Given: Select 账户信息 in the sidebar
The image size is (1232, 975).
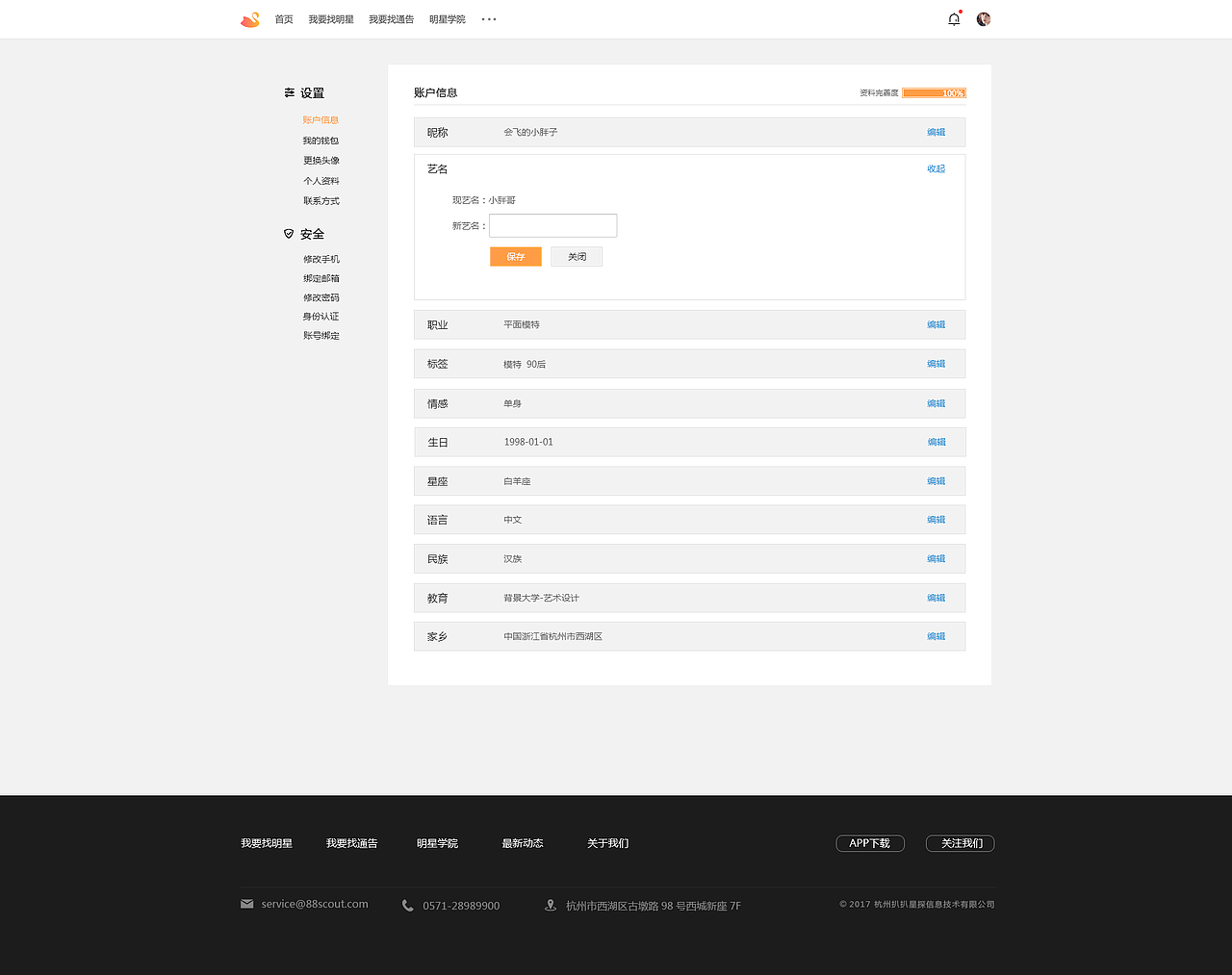Looking at the screenshot, I should tap(321, 120).
